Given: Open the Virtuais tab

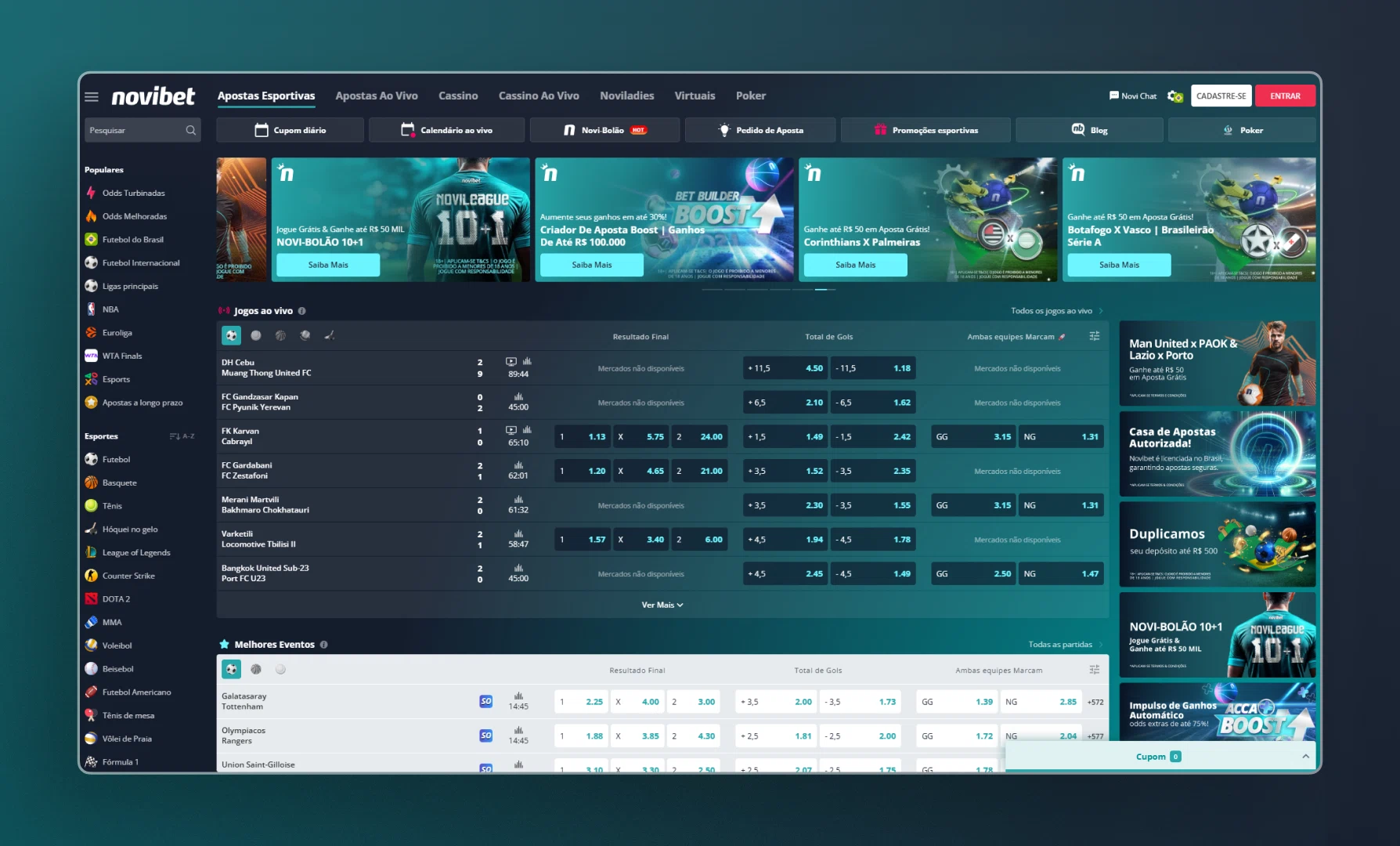Looking at the screenshot, I should [695, 96].
